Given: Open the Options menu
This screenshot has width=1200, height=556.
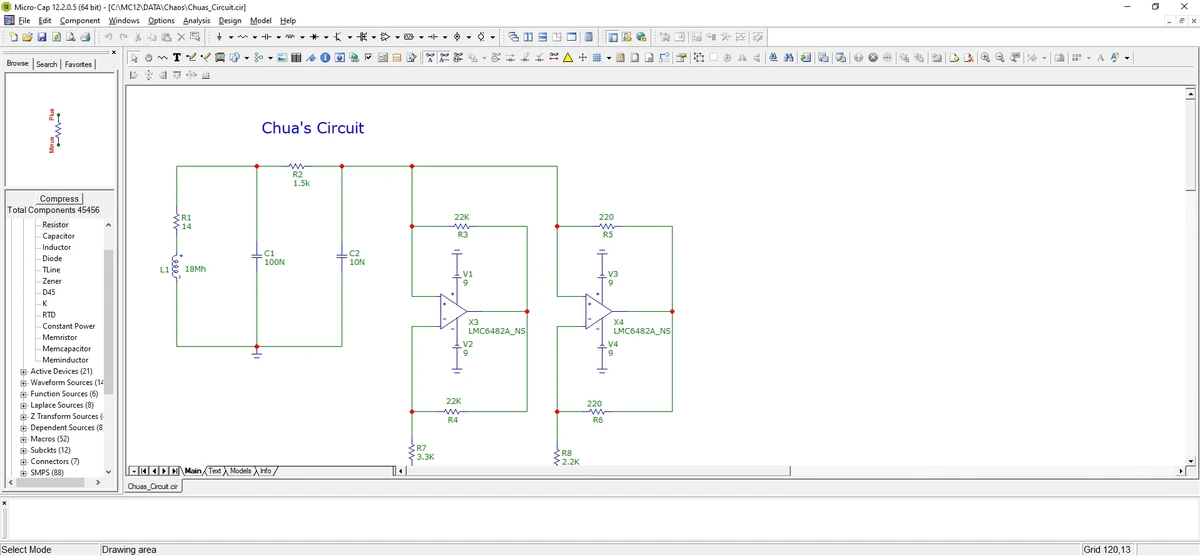Looking at the screenshot, I should tap(161, 20).
